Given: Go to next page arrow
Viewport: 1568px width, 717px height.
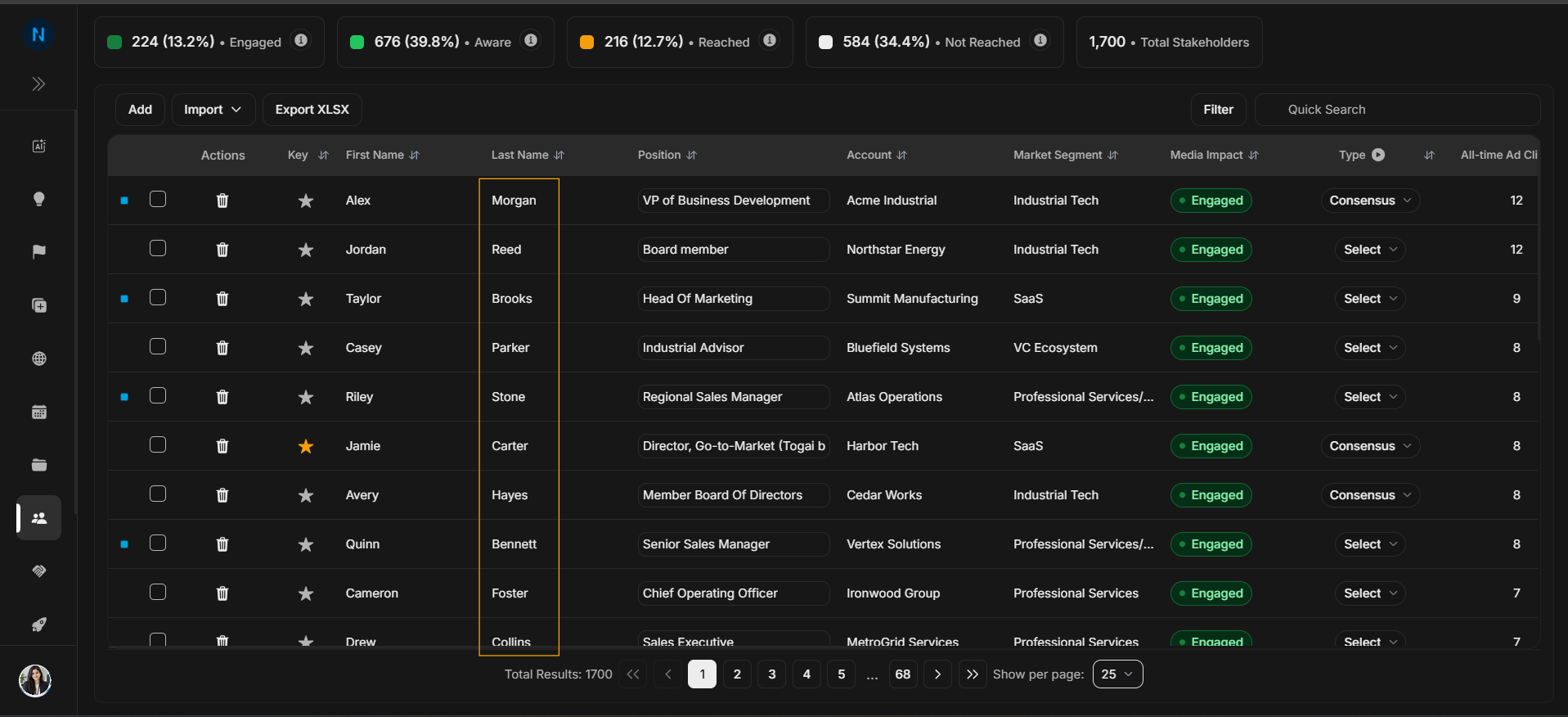Looking at the screenshot, I should [937, 674].
